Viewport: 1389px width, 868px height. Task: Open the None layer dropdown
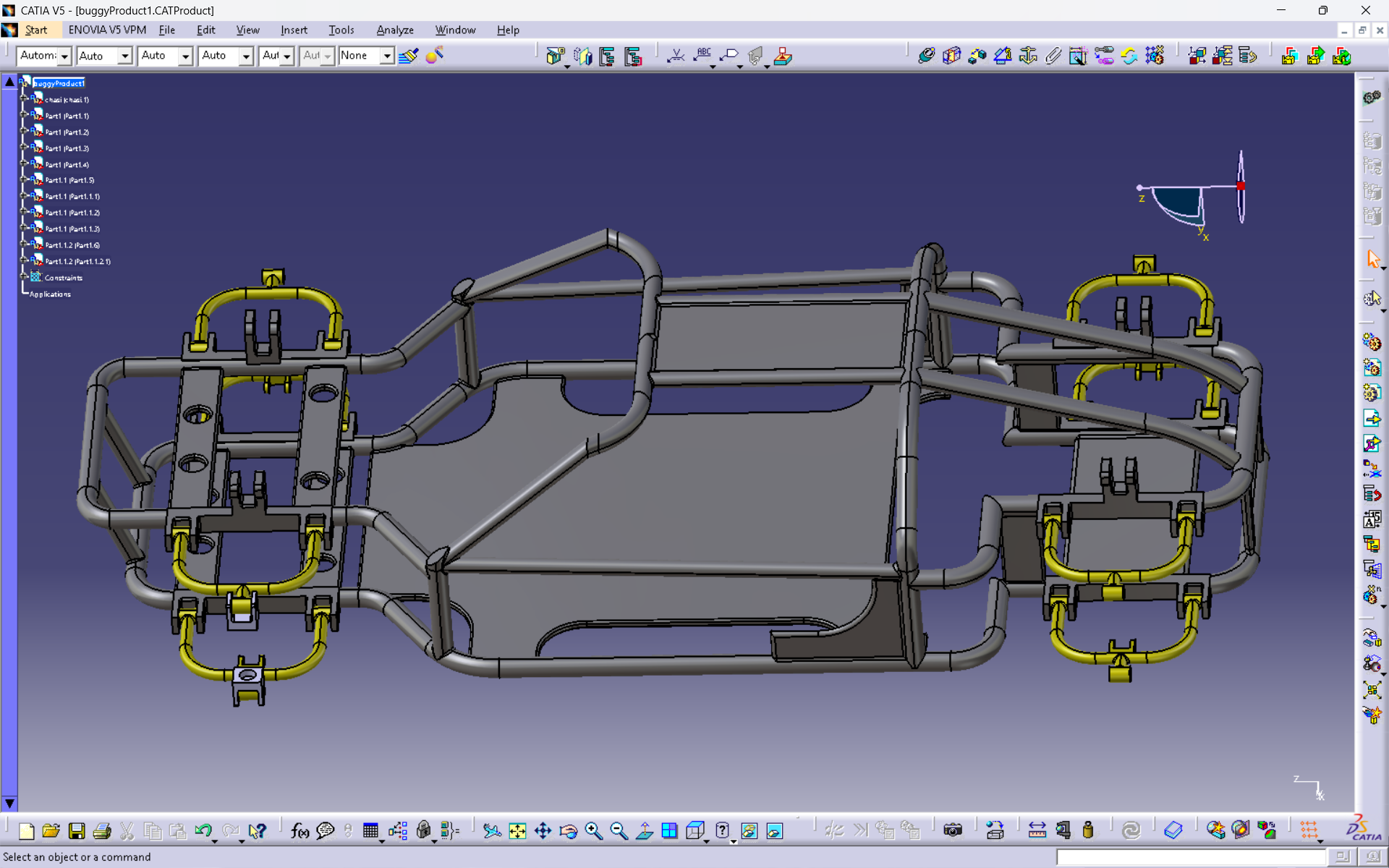pos(387,56)
